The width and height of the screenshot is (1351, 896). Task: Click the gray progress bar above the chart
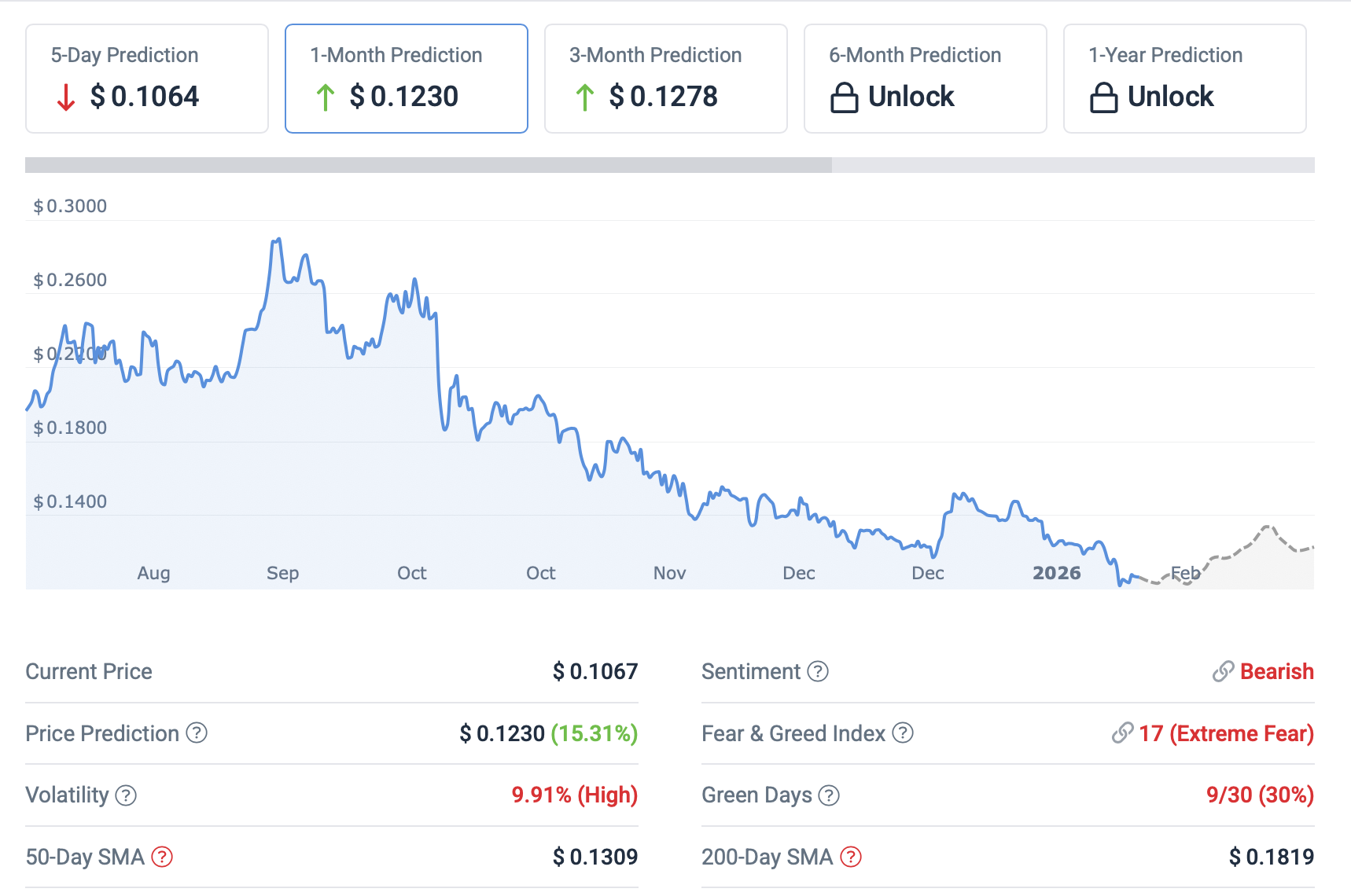429,165
